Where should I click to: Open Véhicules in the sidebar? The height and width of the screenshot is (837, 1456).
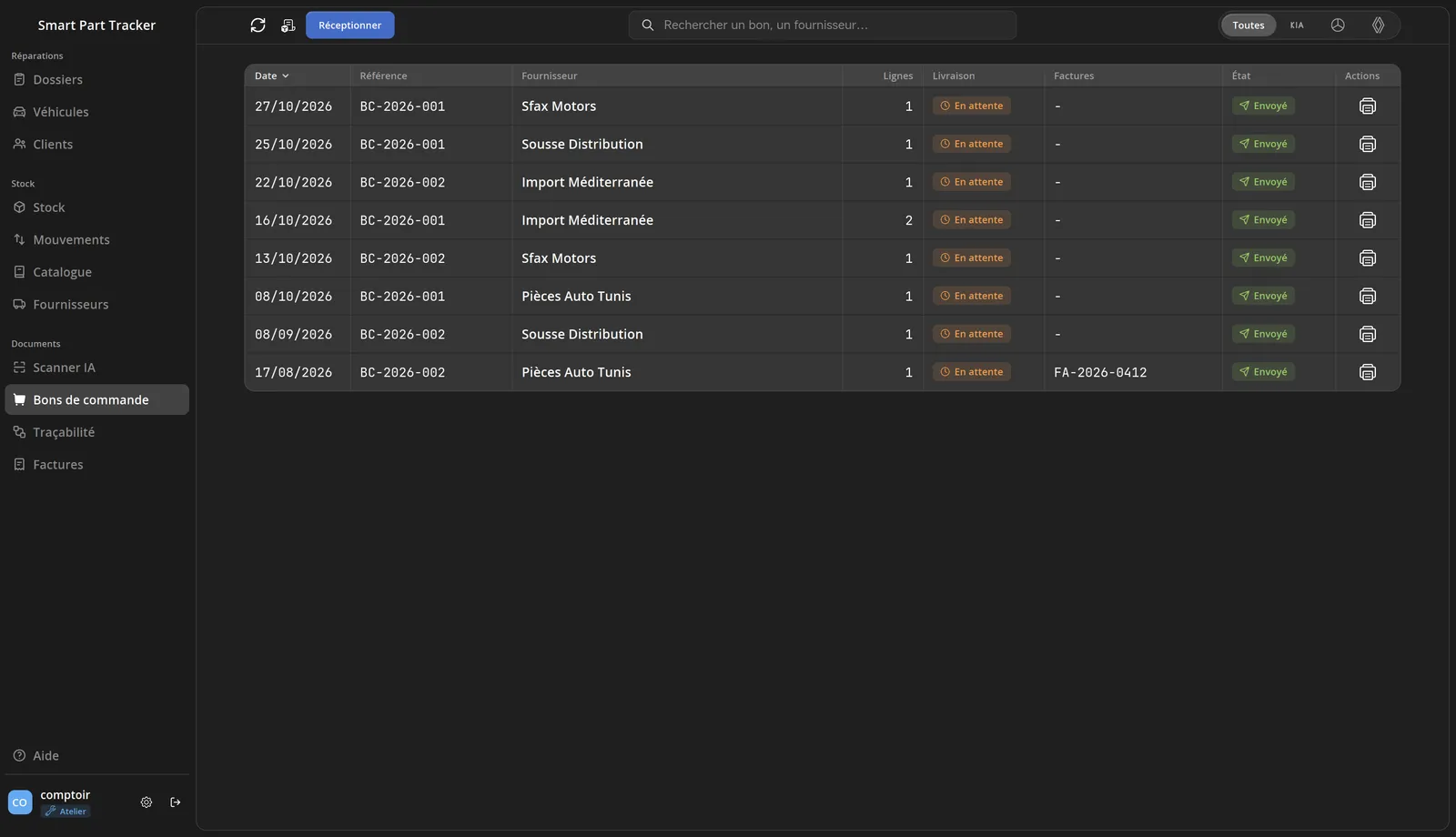click(97, 112)
